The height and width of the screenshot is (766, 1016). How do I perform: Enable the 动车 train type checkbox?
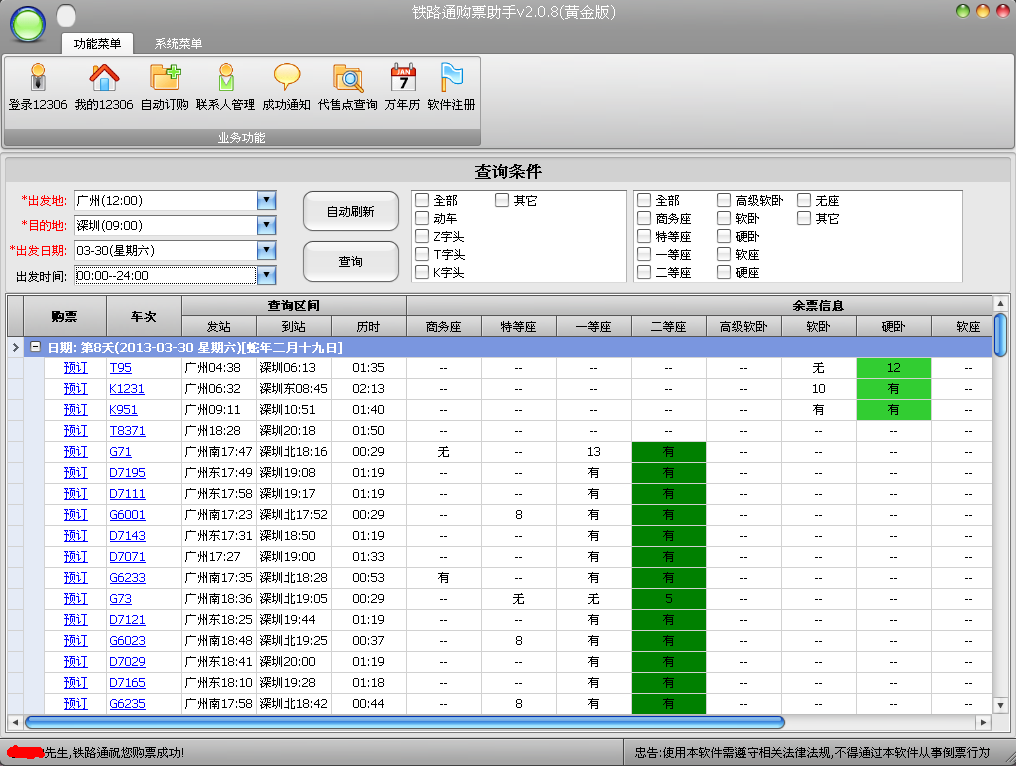click(x=423, y=218)
